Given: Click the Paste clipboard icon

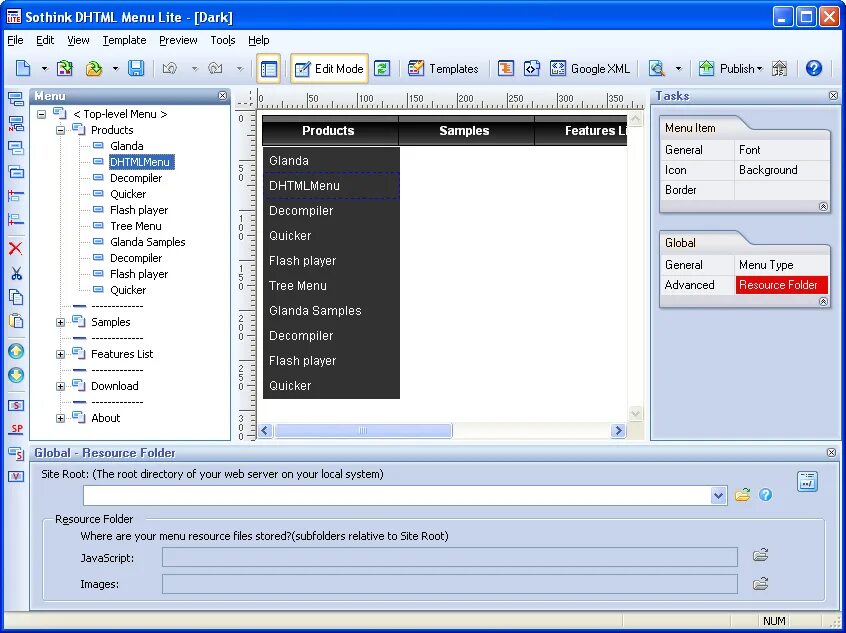Looking at the screenshot, I should tap(16, 321).
